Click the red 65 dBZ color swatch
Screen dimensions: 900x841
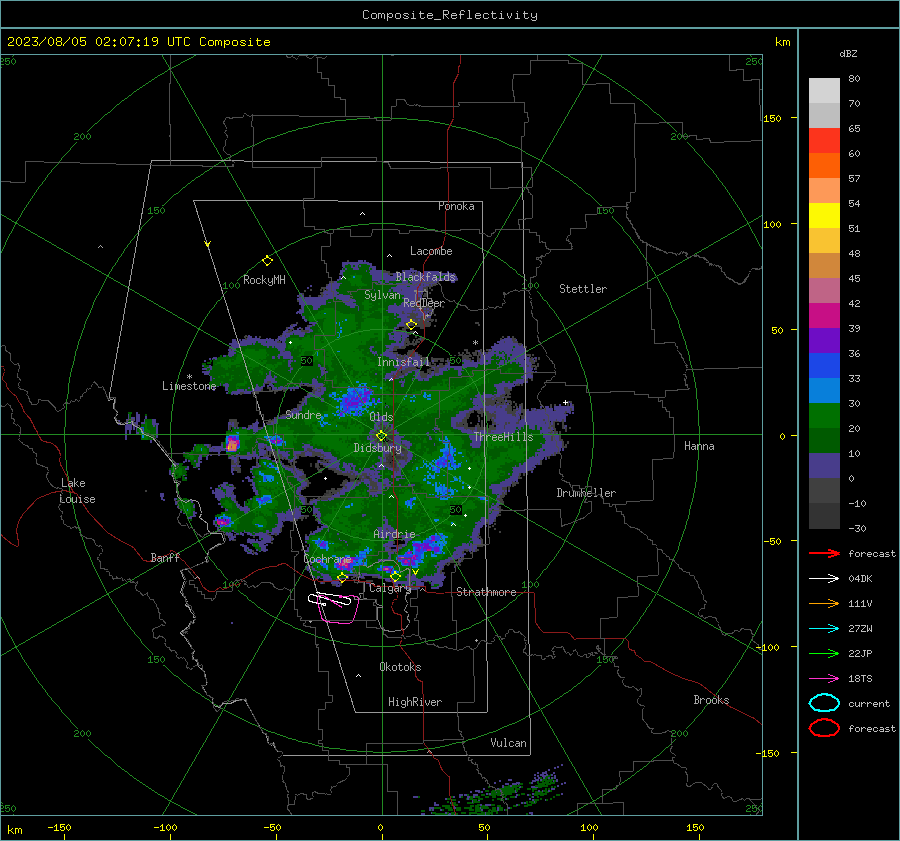pos(824,140)
